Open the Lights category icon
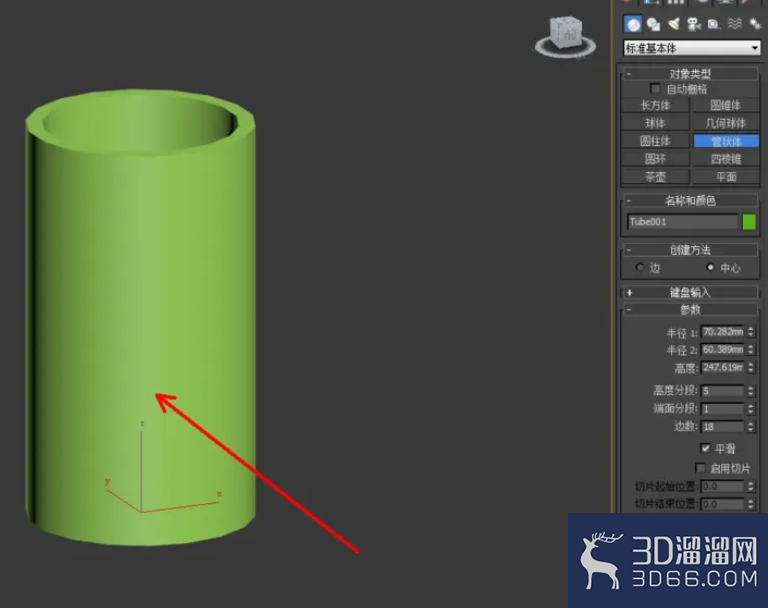This screenshot has height=608, width=768. (x=674, y=24)
